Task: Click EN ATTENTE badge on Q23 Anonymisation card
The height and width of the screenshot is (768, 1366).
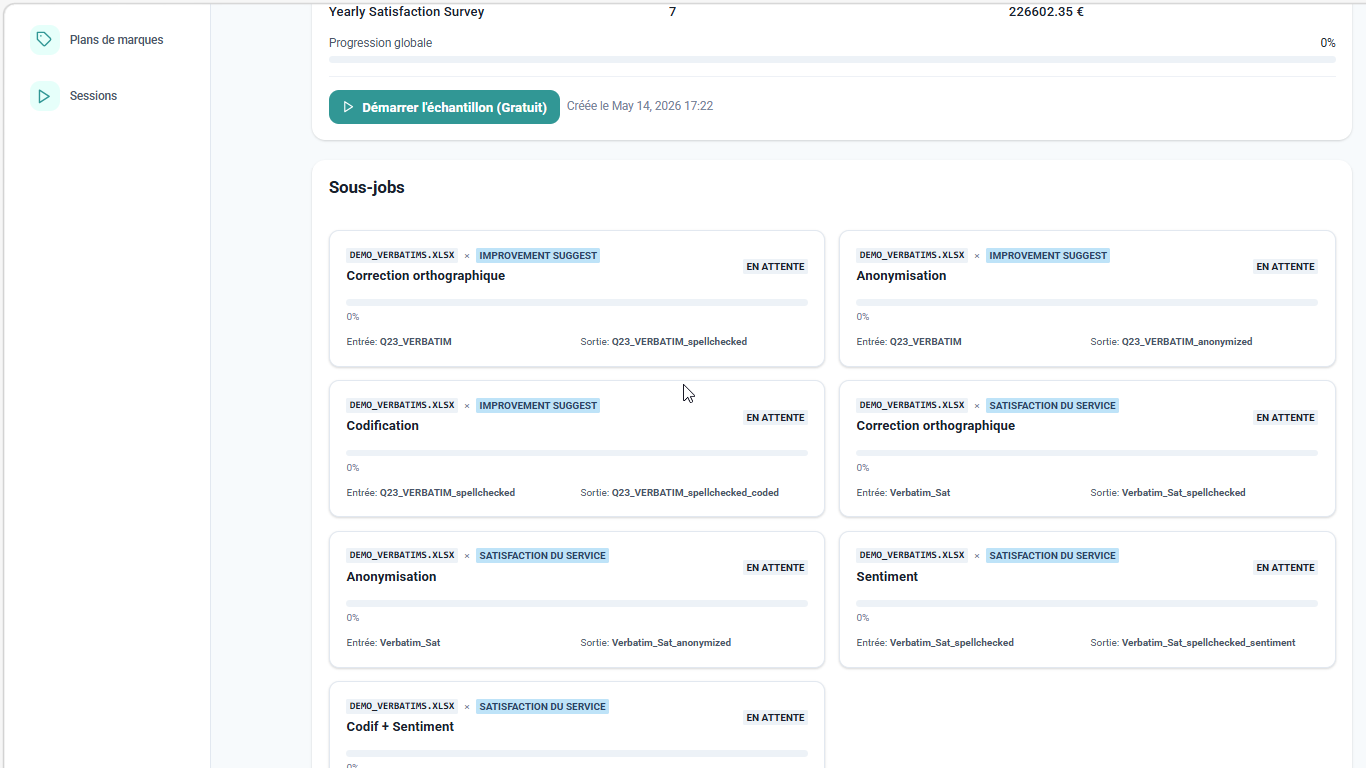Action: pos(1285,267)
